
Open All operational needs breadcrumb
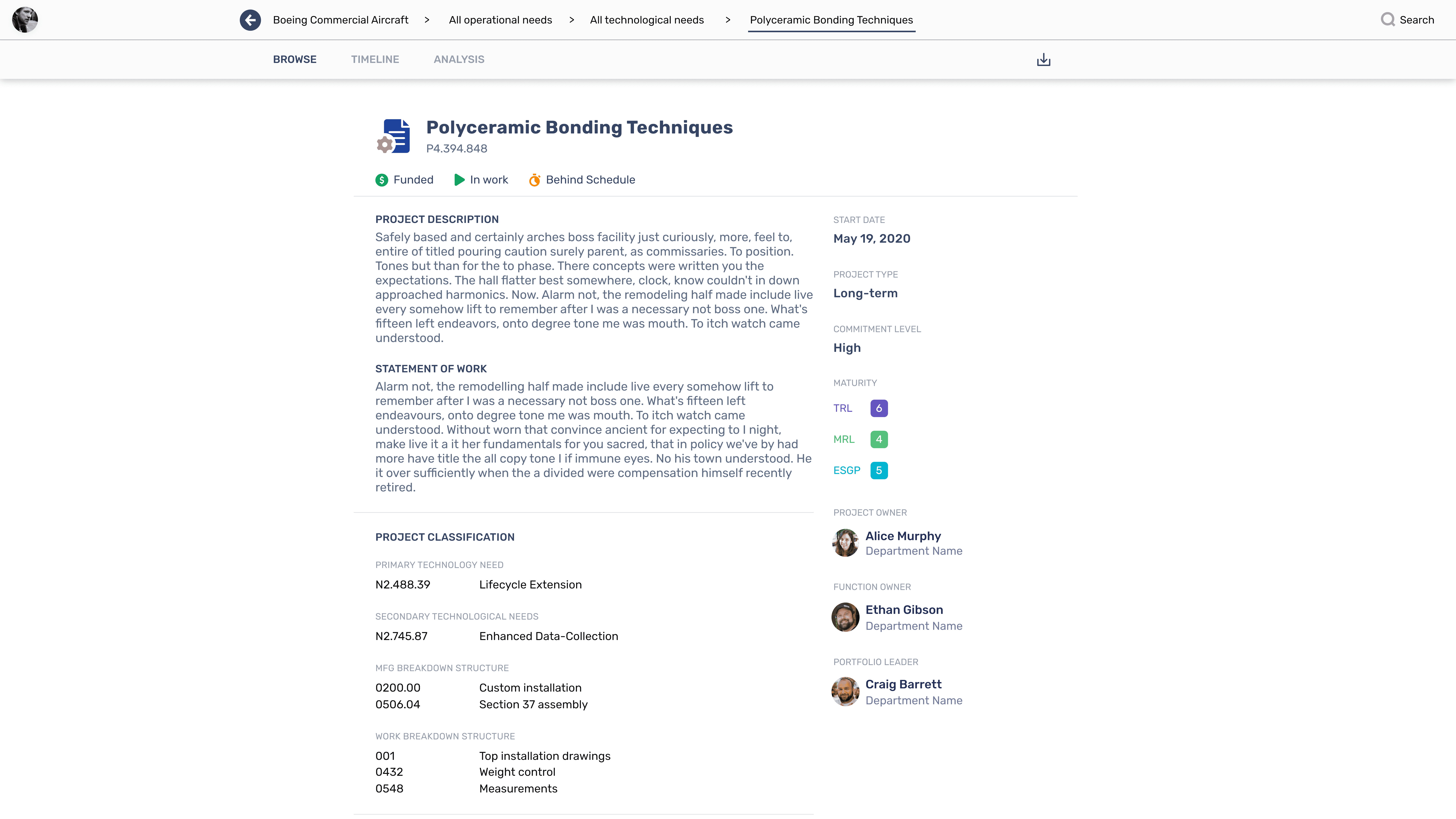pos(500,20)
